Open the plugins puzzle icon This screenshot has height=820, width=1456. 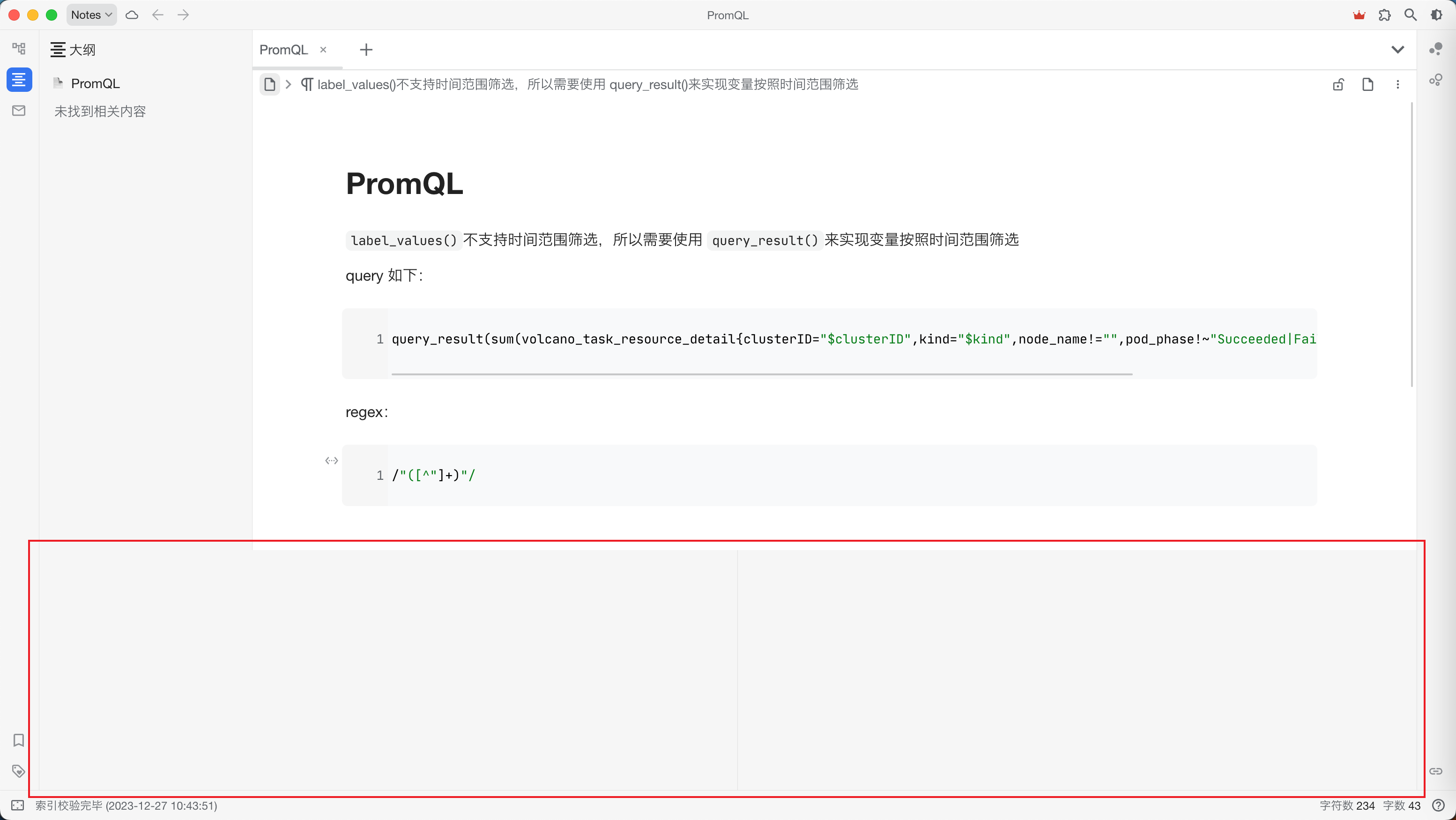click(1384, 15)
